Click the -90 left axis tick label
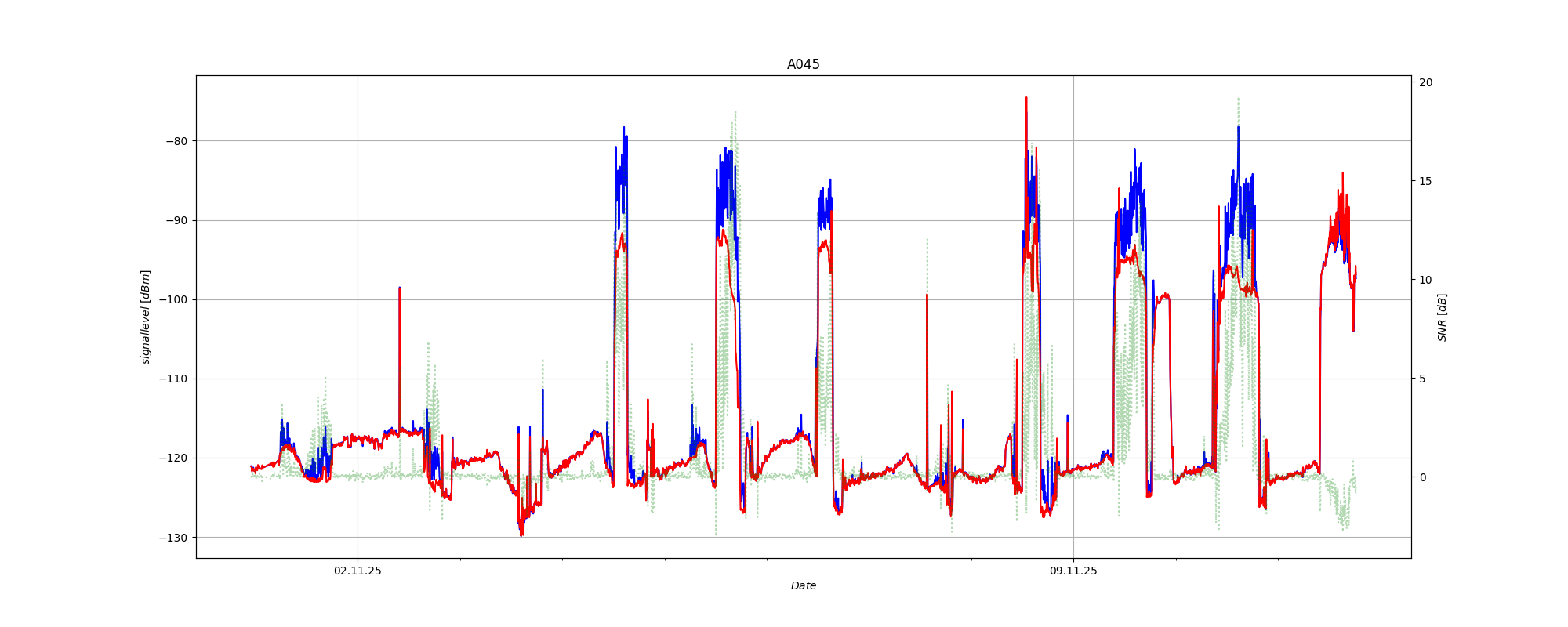Image resolution: width=1568 pixels, height=627 pixels. [x=176, y=220]
